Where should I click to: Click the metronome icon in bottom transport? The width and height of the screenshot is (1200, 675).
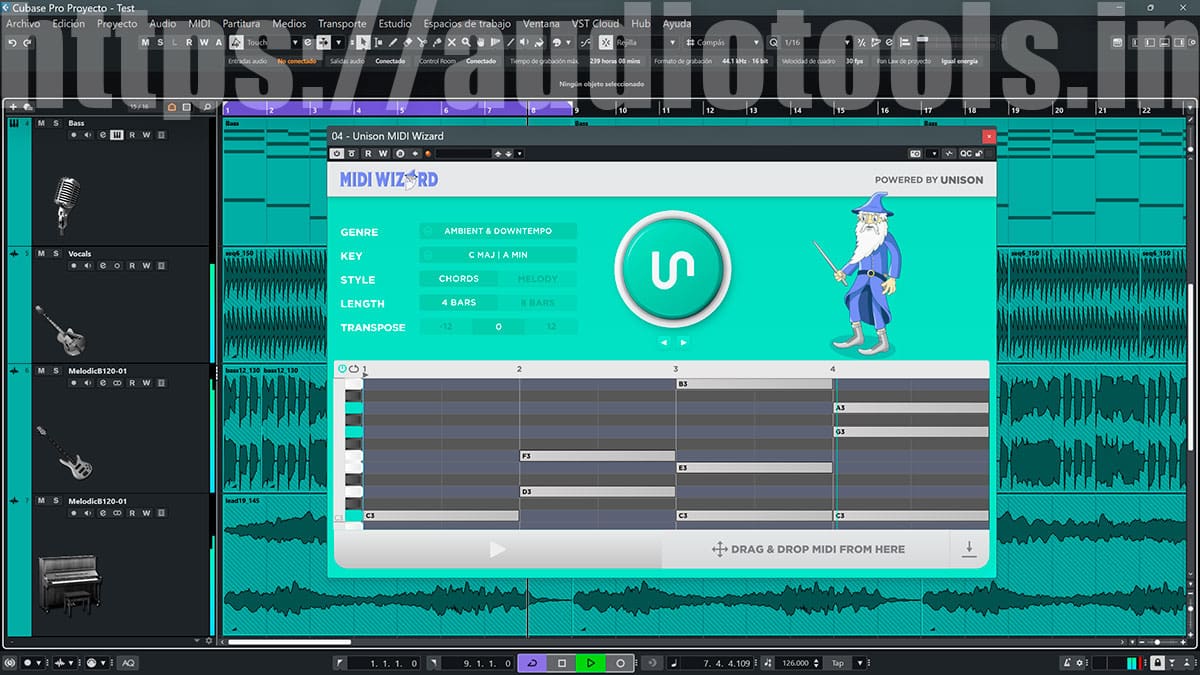pos(1069,663)
